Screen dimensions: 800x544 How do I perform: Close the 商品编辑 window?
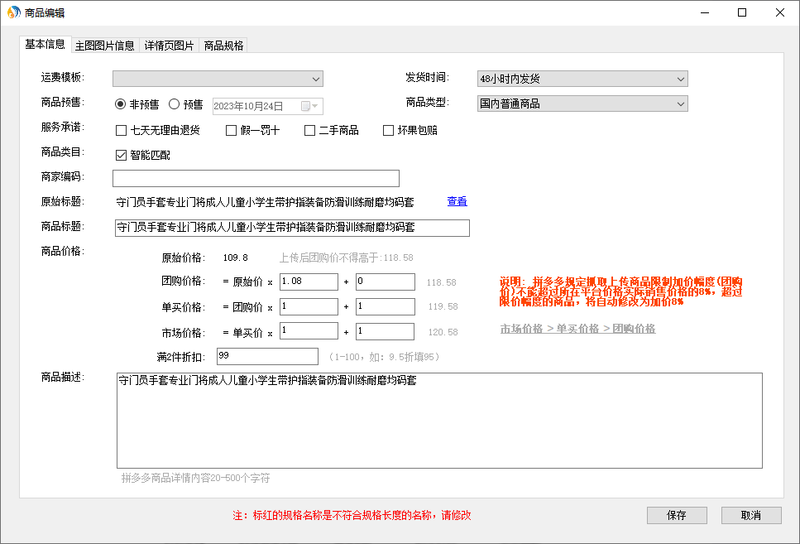(780, 13)
